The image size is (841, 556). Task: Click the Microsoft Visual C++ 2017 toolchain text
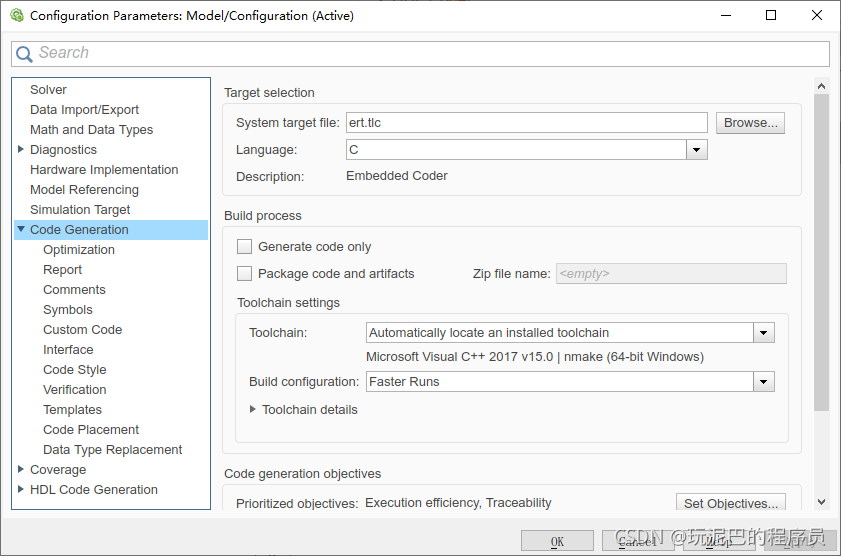tap(535, 357)
